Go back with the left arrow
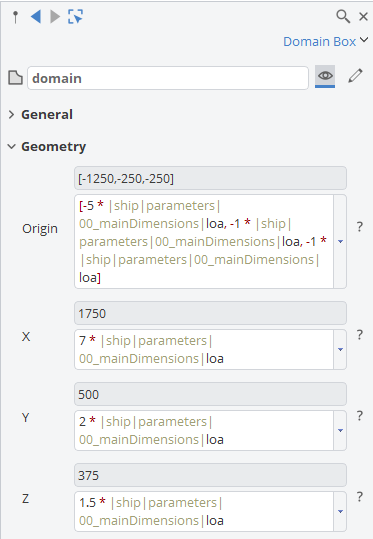The width and height of the screenshot is (373, 539). tap(36, 16)
